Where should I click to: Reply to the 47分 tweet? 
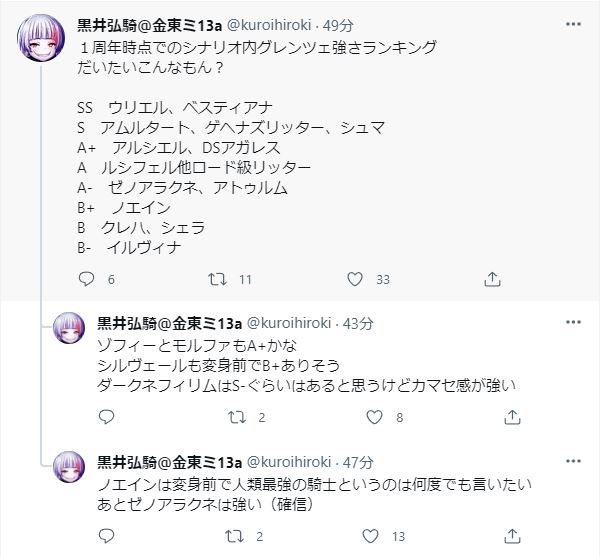tap(104, 536)
